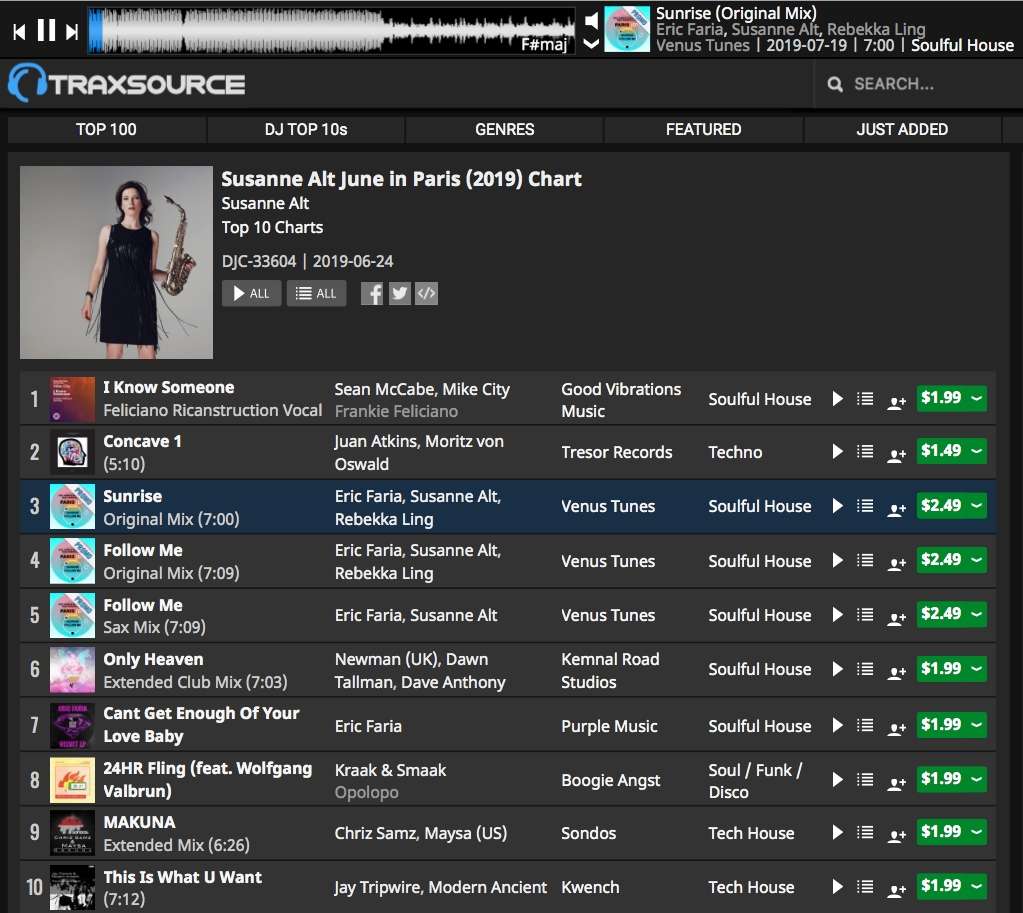Add Sunrise Original Mix to queue
The width and height of the screenshot is (1023, 913).
pos(865,506)
